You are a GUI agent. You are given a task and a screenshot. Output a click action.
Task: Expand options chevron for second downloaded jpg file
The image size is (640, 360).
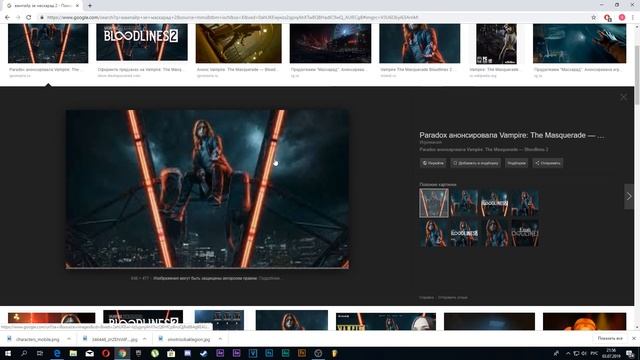(144, 339)
